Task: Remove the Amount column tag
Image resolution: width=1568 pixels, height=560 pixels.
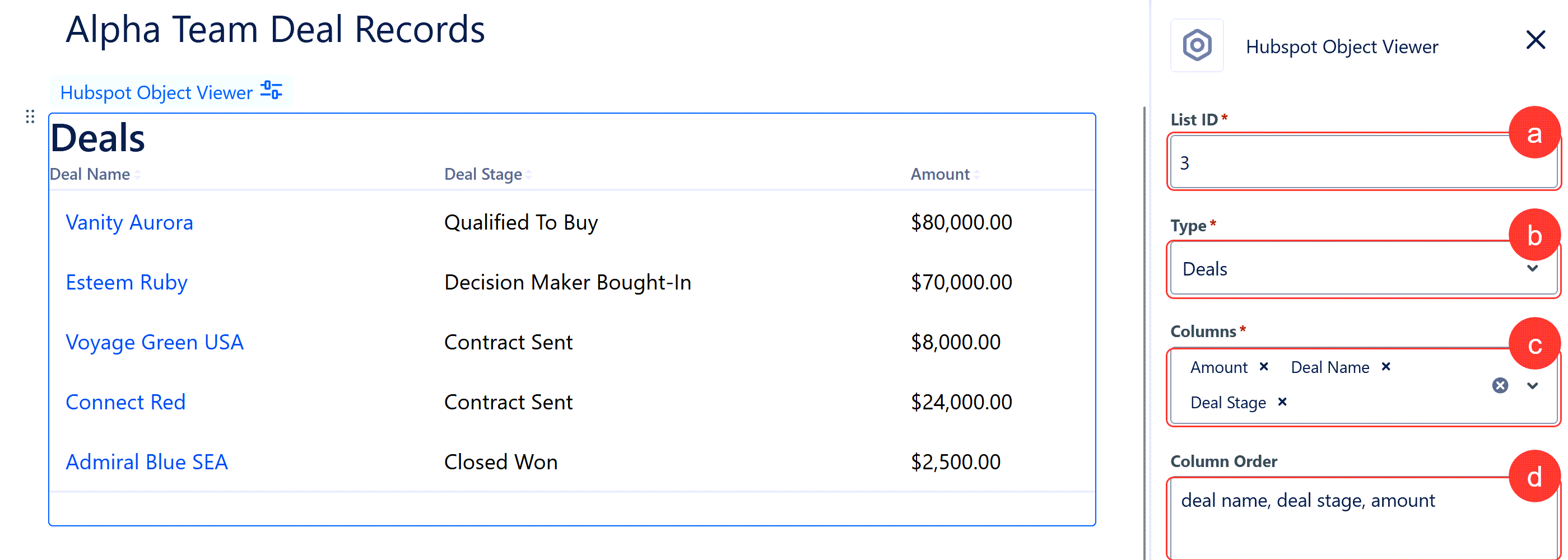Action: tap(1264, 366)
